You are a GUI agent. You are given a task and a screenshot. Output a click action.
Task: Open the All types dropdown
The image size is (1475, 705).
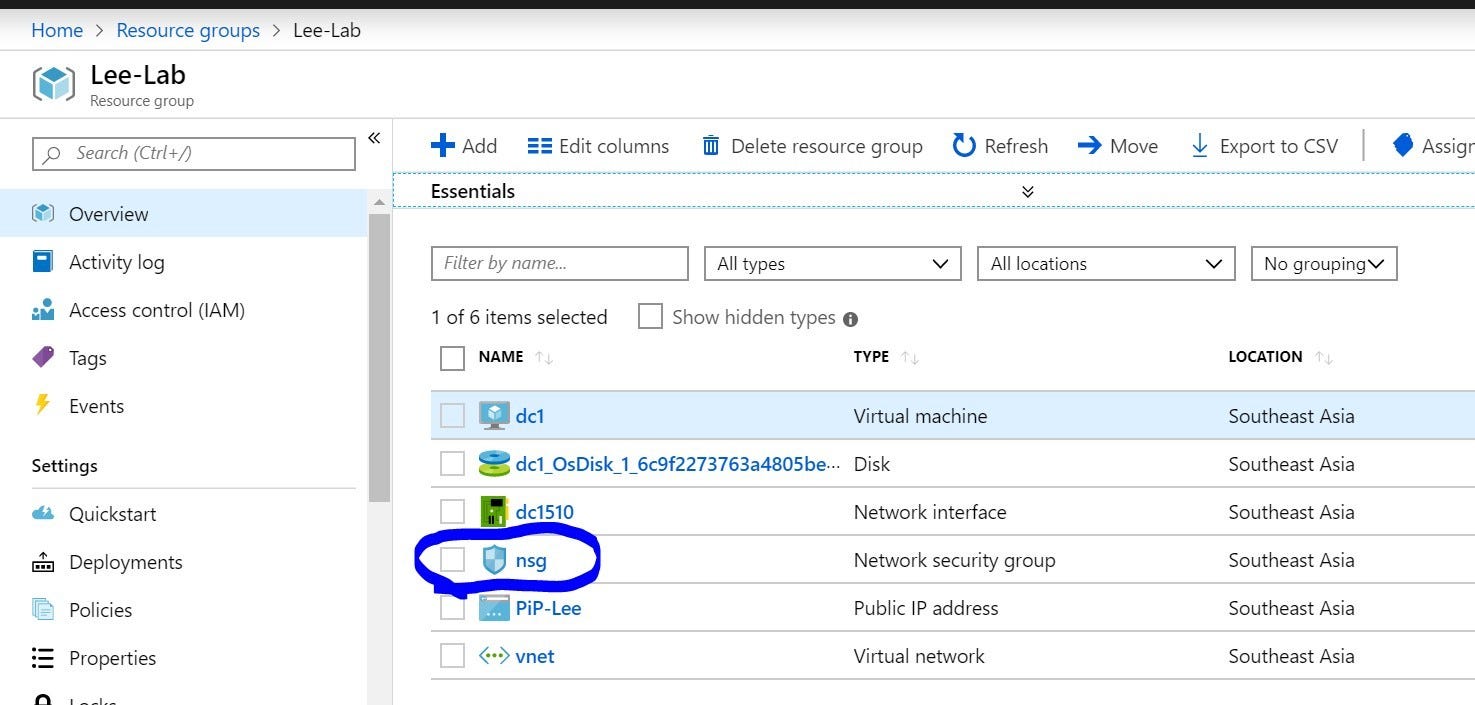click(x=833, y=264)
